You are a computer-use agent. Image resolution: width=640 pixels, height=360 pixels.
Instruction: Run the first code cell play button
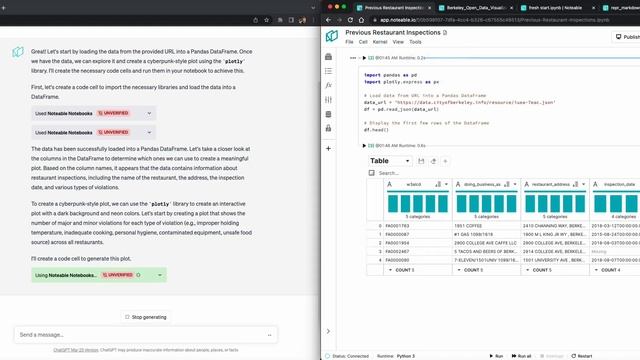(364, 58)
